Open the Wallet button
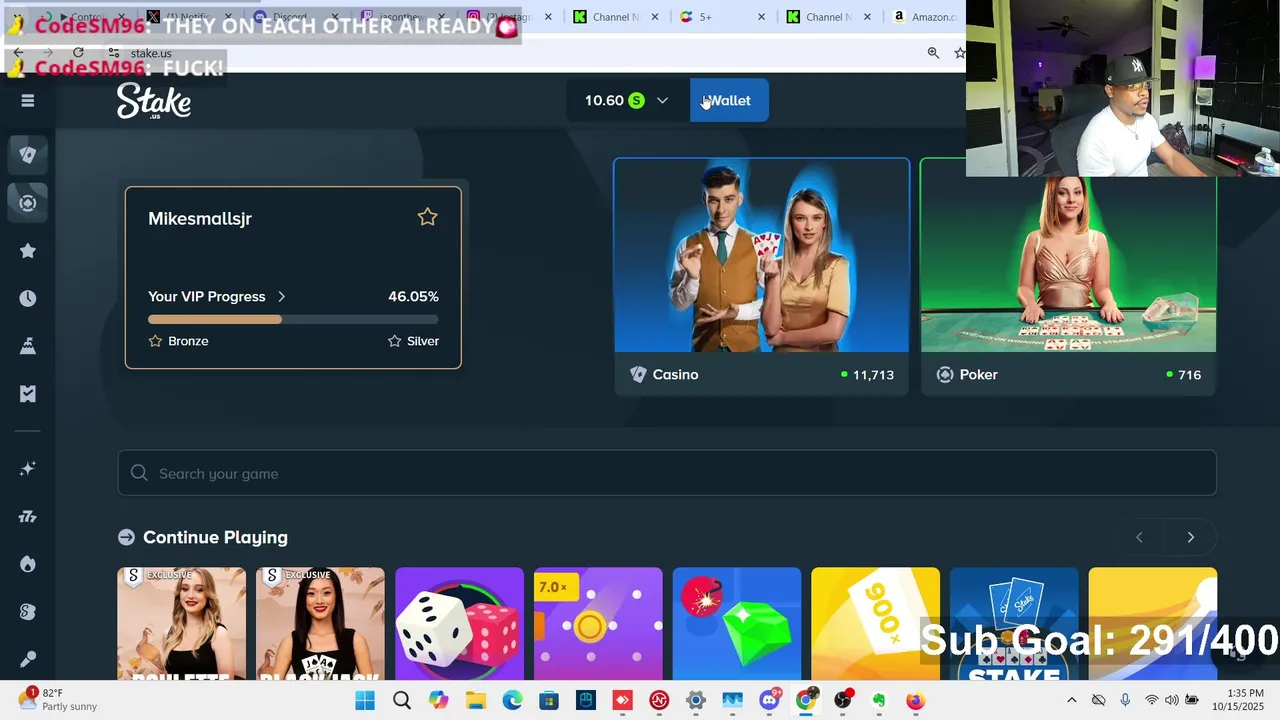Viewport: 1280px width, 720px height. 729,100
